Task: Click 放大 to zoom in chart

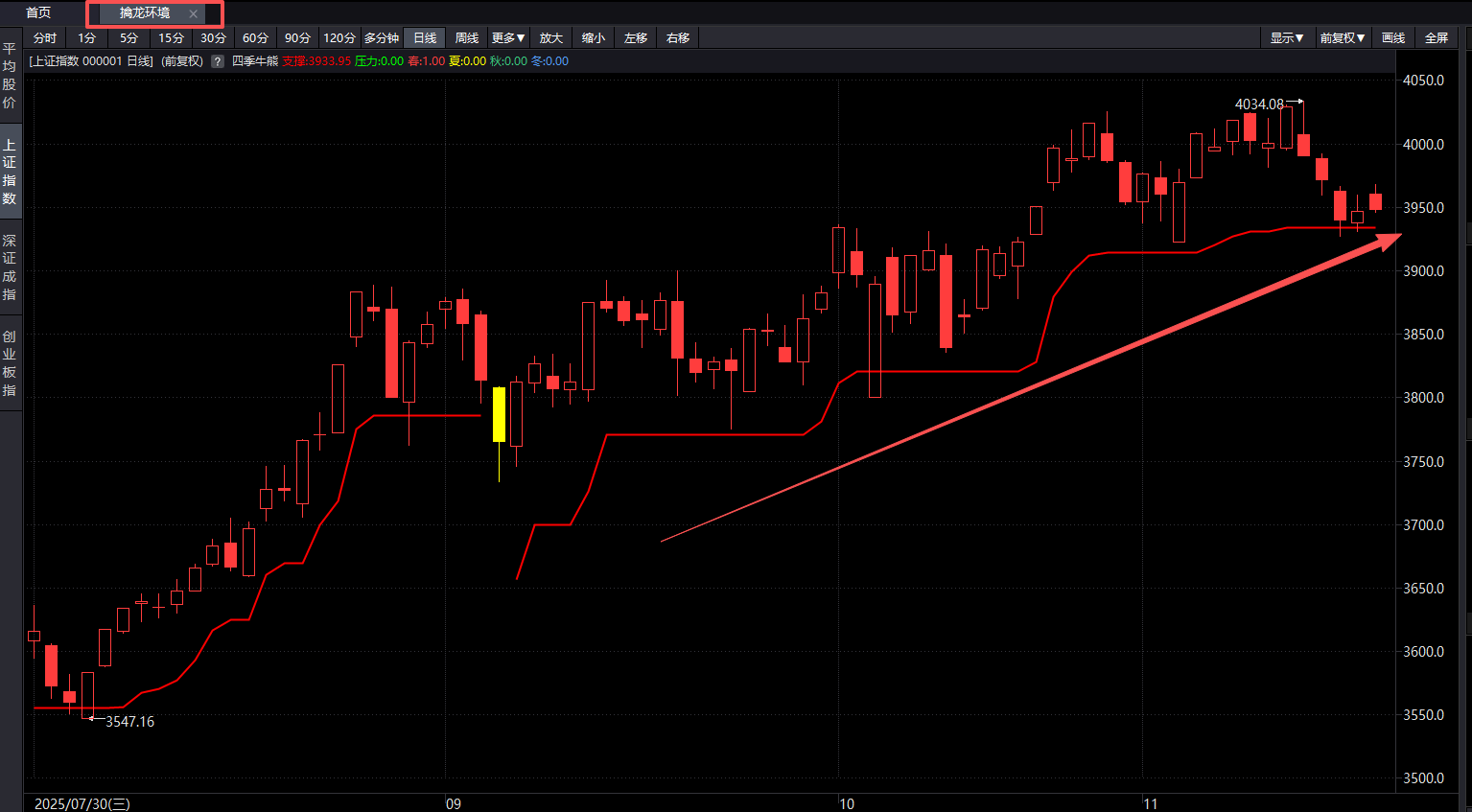Action: (x=551, y=38)
